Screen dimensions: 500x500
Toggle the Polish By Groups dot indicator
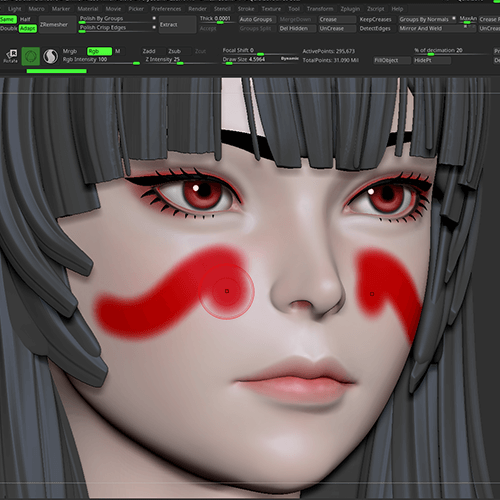pyautogui.click(x=154, y=18)
